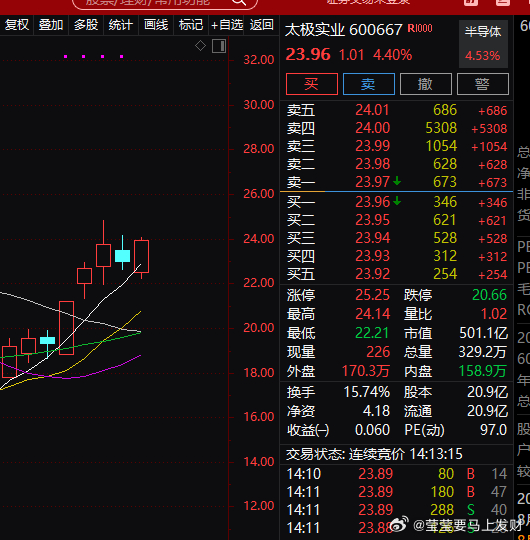
Task: Click the 内盘 value 158.9万
Action: [483, 371]
